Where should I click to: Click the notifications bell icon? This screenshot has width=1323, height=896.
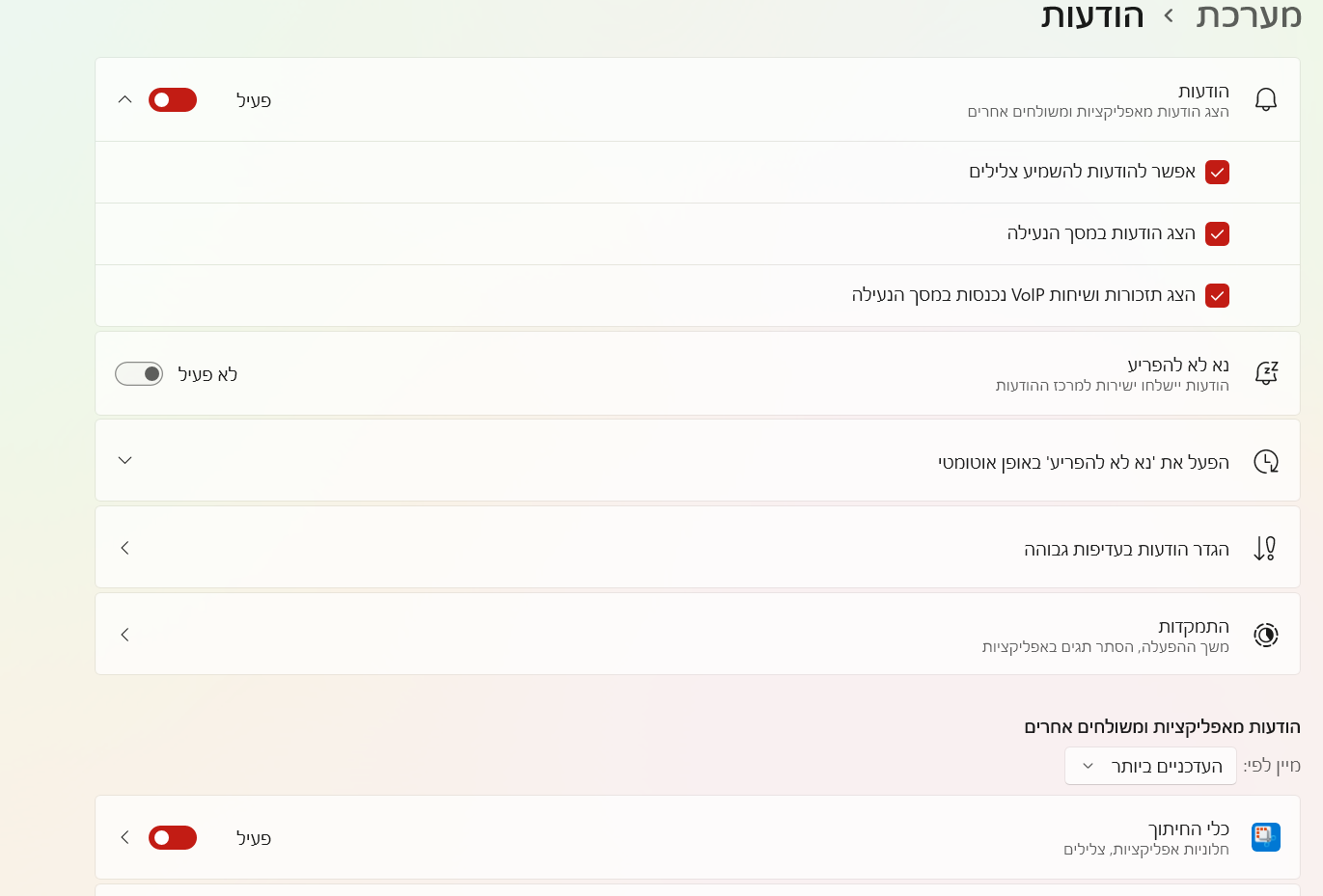point(1265,100)
